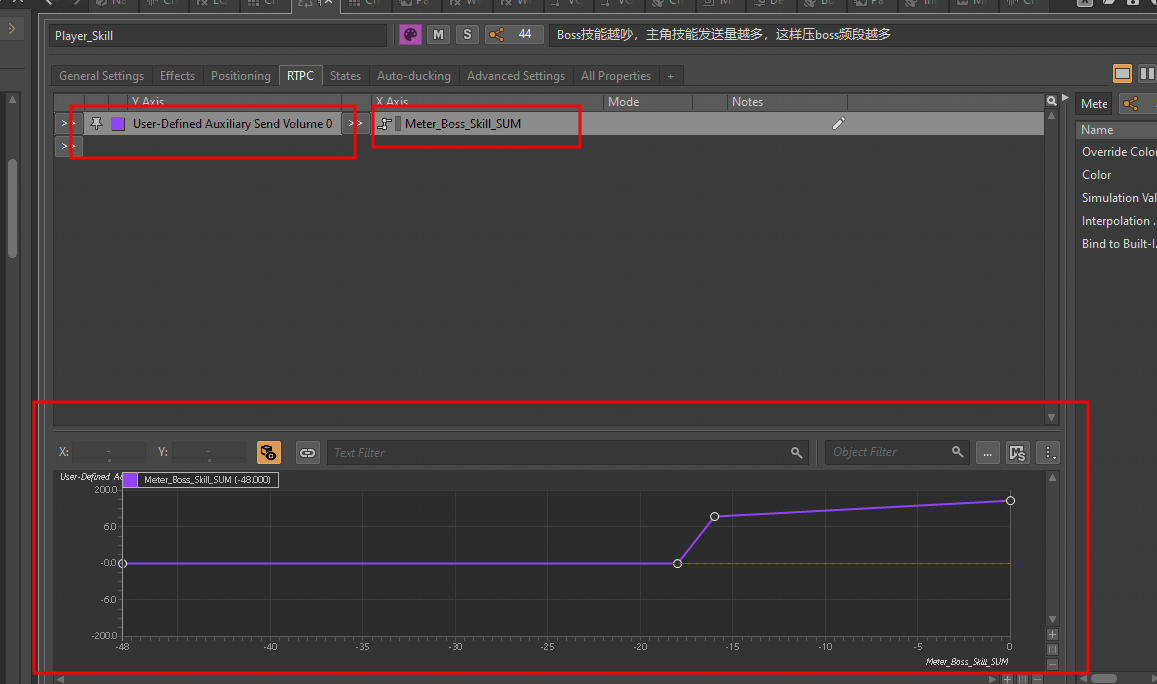Click the graph's vertical scrollbar down arrow
The image size is (1157, 684).
pyautogui.click(x=1052, y=619)
